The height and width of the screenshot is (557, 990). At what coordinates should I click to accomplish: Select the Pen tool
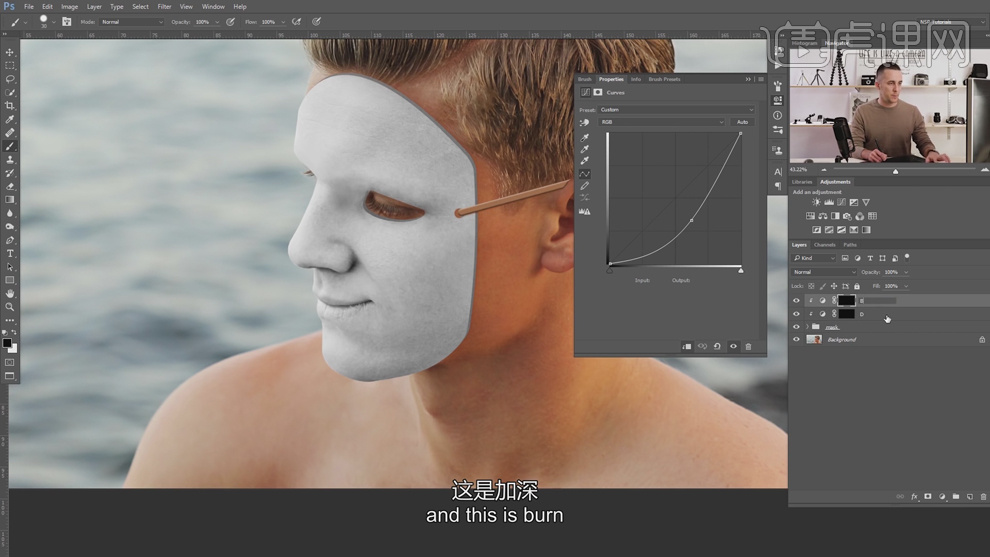[x=9, y=240]
